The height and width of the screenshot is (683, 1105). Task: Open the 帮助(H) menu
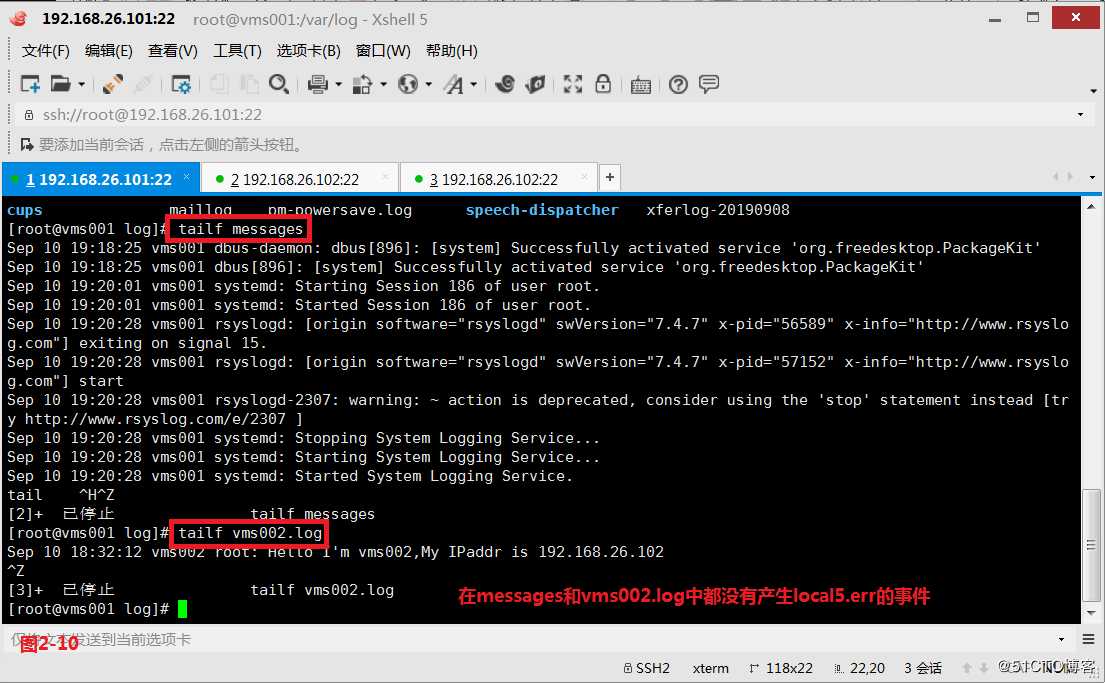(452, 51)
